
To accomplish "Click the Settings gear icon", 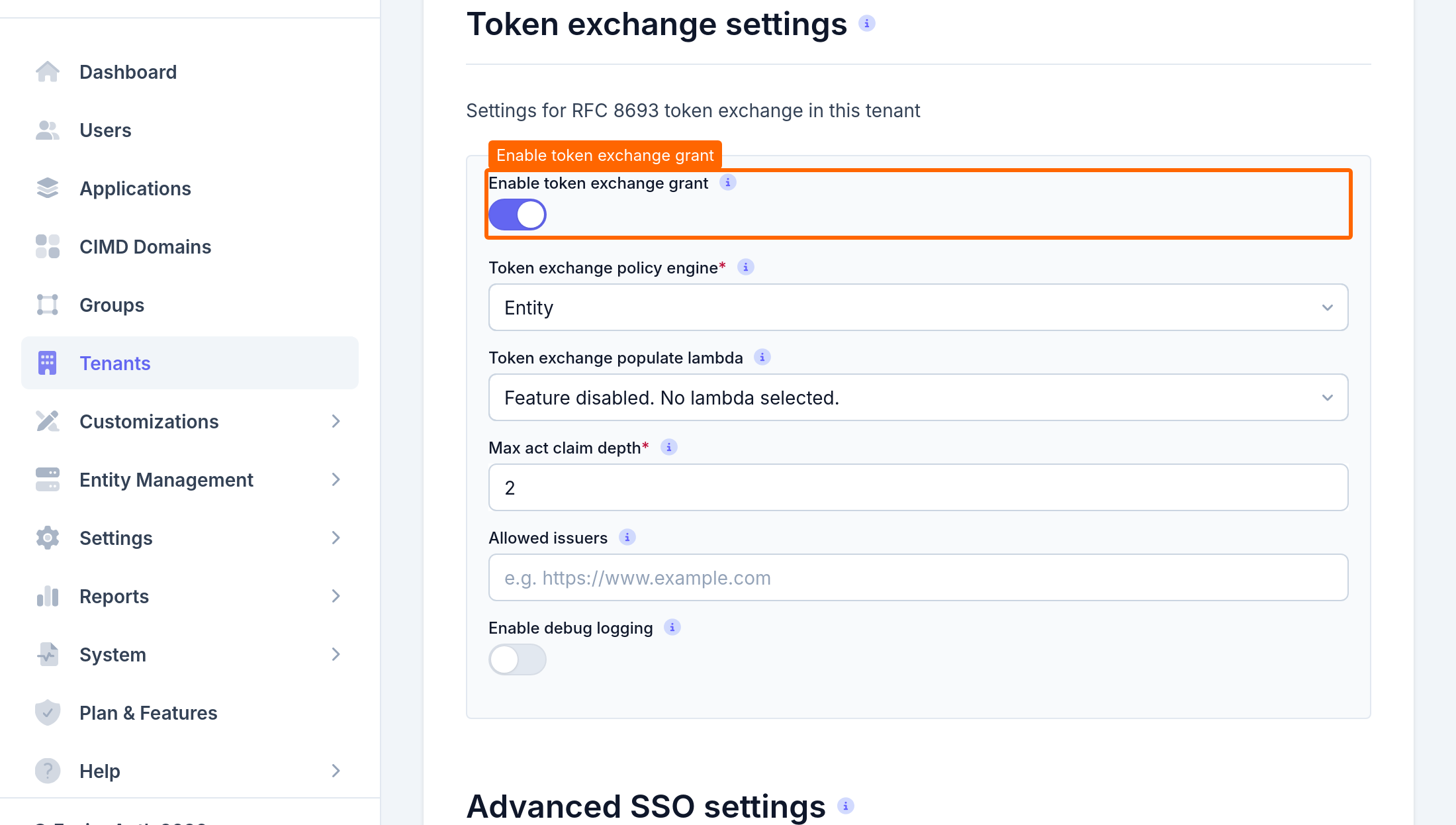I will pyautogui.click(x=48, y=538).
